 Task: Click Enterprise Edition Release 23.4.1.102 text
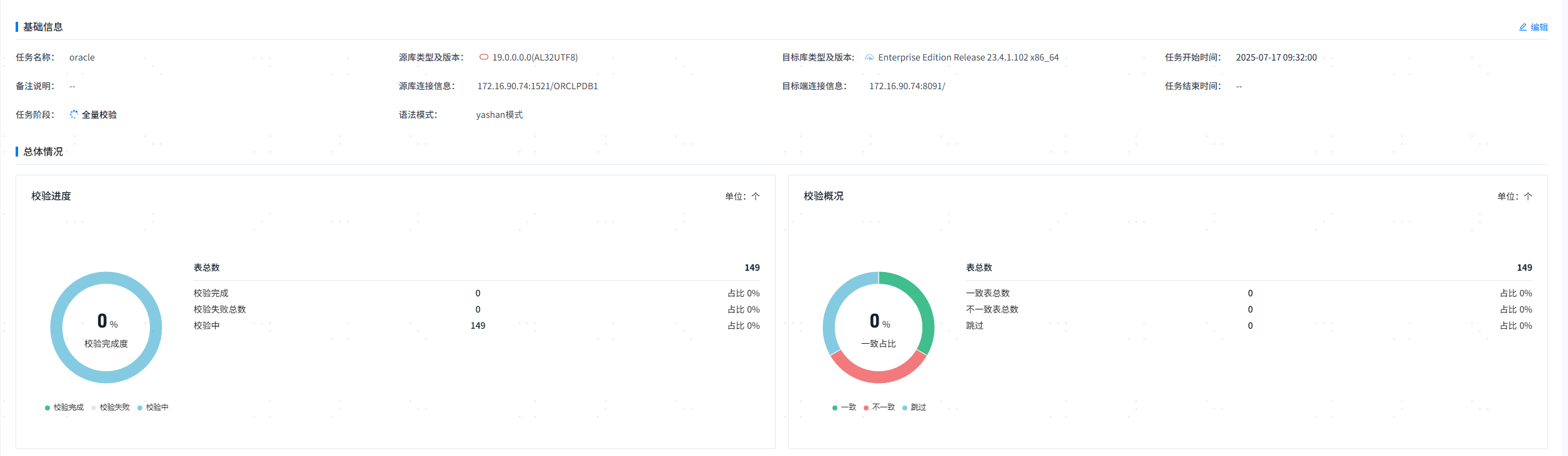[969, 57]
